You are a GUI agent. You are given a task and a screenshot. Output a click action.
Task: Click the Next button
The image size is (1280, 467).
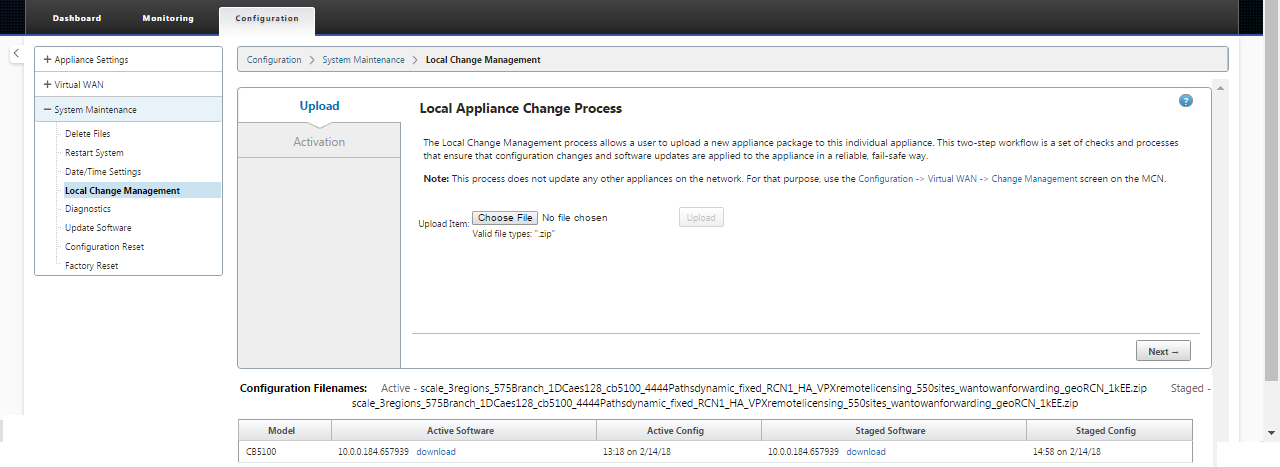tap(1163, 351)
